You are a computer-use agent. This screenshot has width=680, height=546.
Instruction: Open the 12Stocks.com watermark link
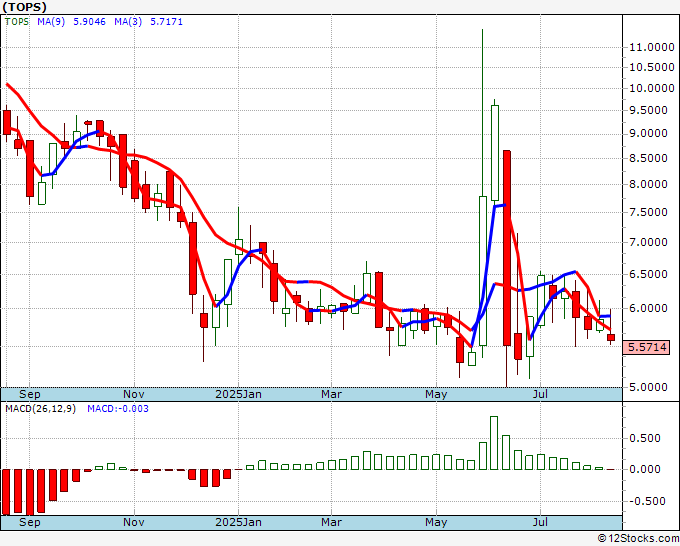(x=637, y=538)
